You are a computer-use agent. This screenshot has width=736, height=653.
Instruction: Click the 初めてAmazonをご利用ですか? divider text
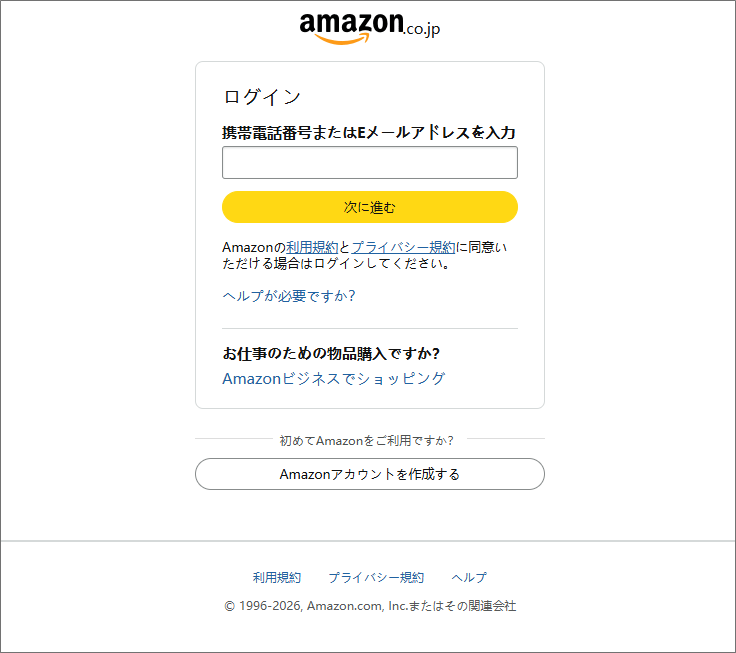pos(366,440)
